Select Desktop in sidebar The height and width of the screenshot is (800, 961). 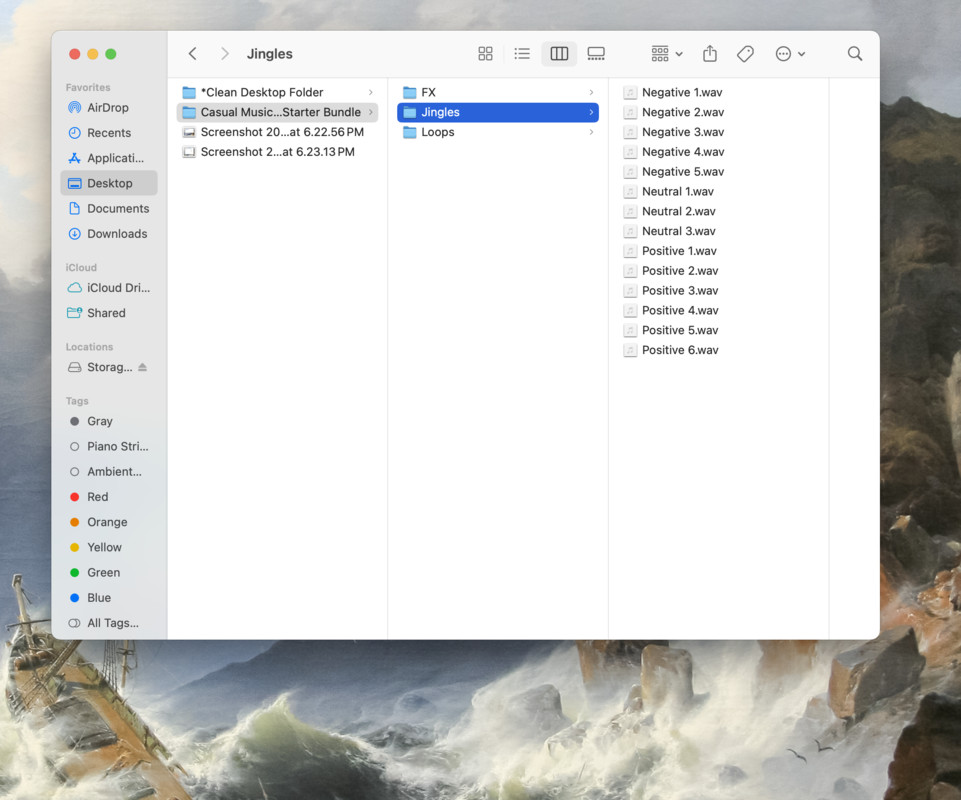coord(109,183)
